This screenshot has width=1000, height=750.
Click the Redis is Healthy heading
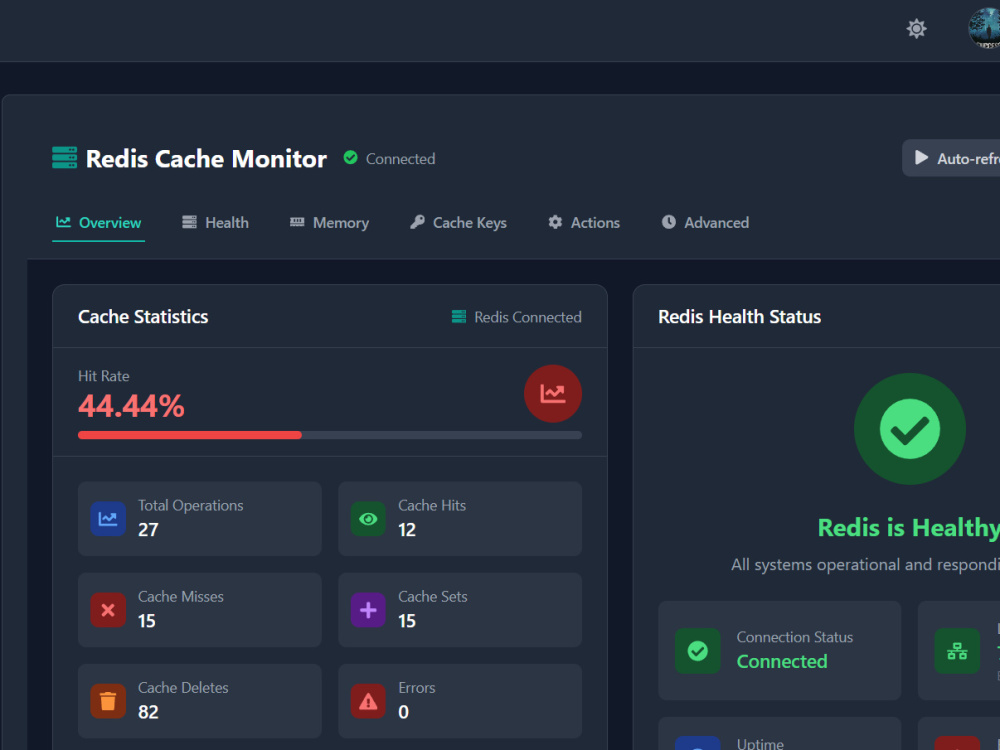pos(909,527)
